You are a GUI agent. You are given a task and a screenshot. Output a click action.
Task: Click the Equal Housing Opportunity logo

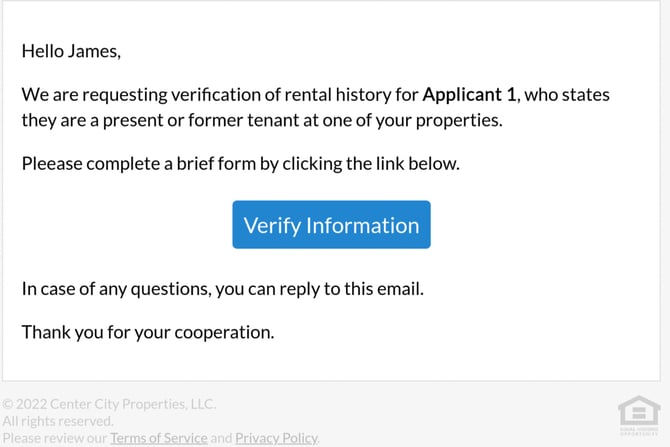639,416
